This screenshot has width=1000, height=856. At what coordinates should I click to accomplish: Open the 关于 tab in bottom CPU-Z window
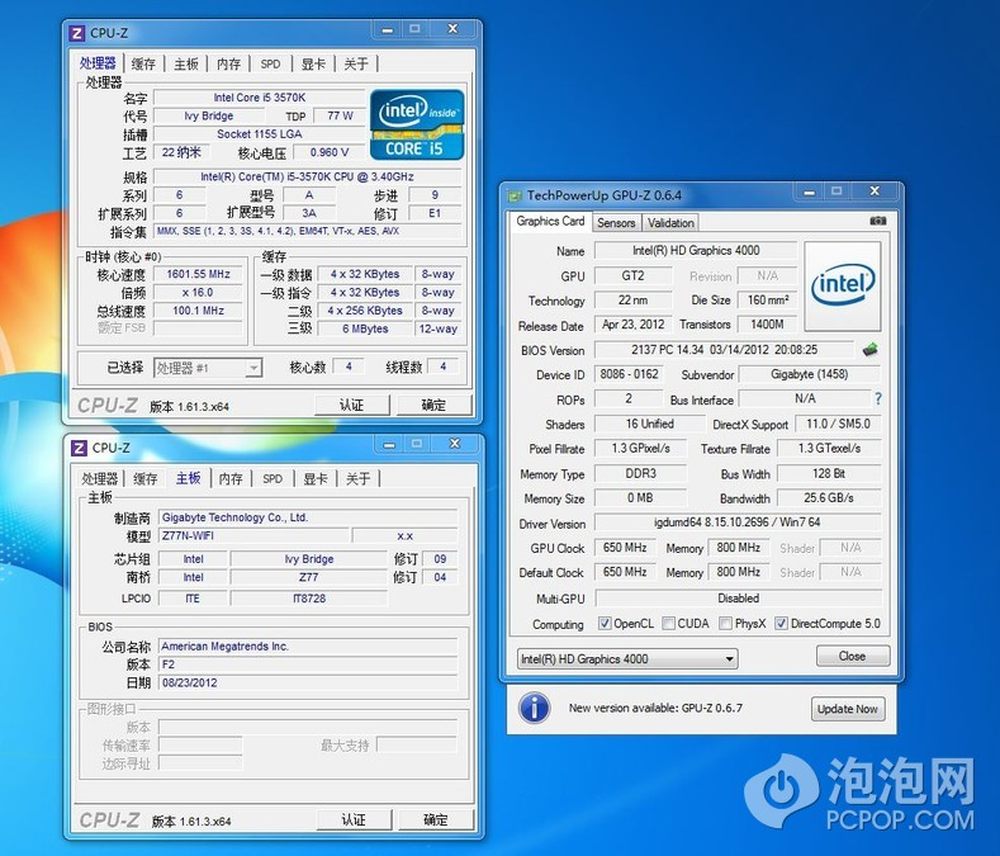[x=358, y=478]
